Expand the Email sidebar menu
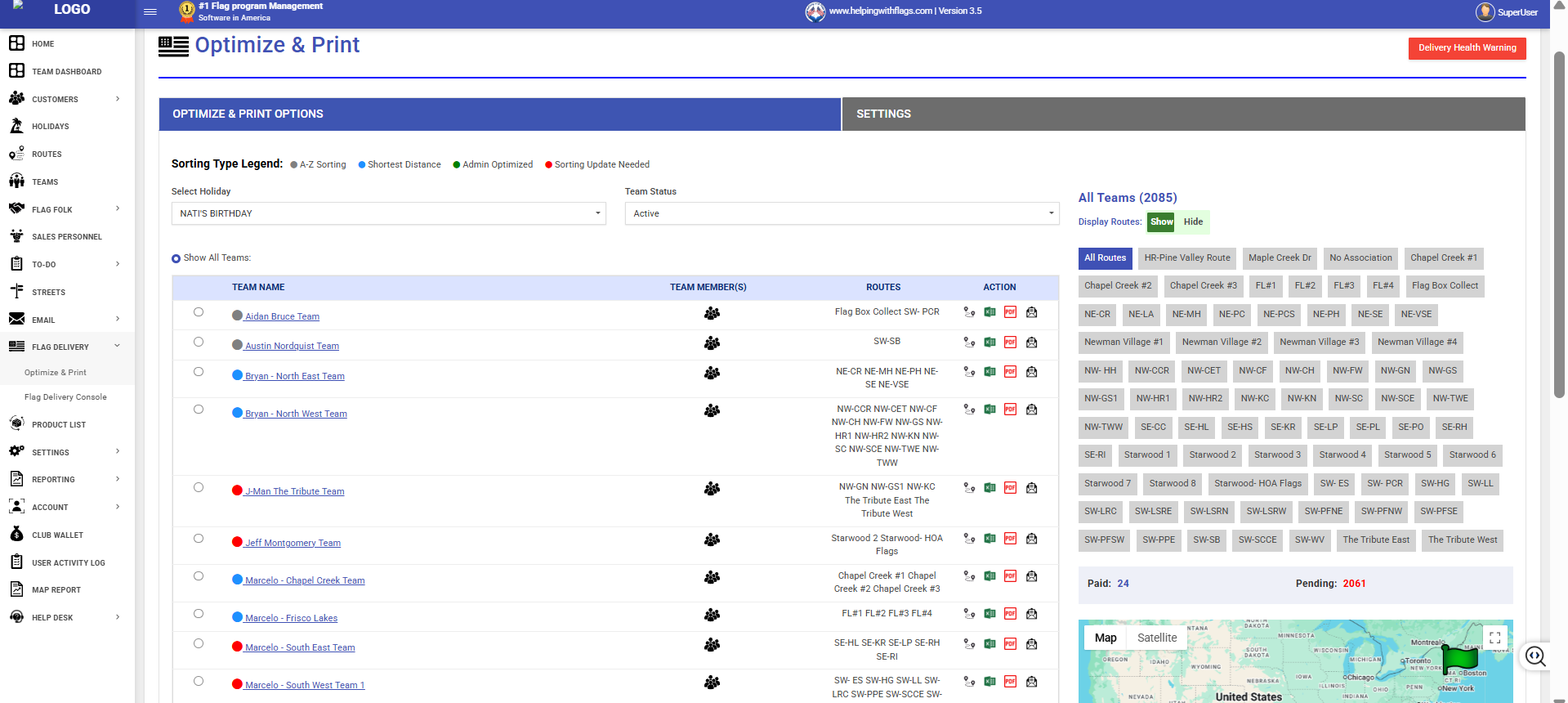 click(x=67, y=320)
